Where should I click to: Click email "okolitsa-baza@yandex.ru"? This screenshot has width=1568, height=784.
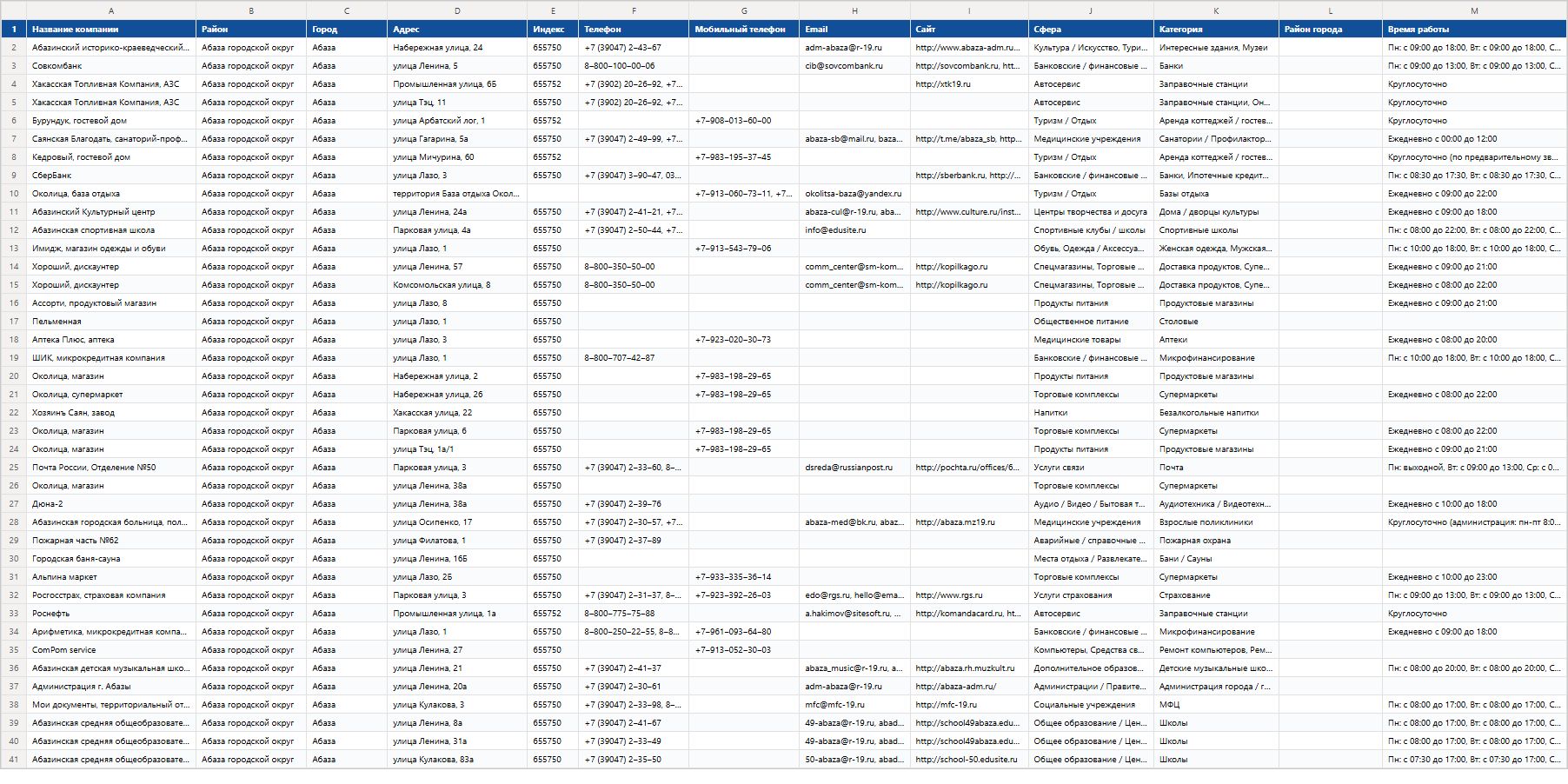pos(854,194)
